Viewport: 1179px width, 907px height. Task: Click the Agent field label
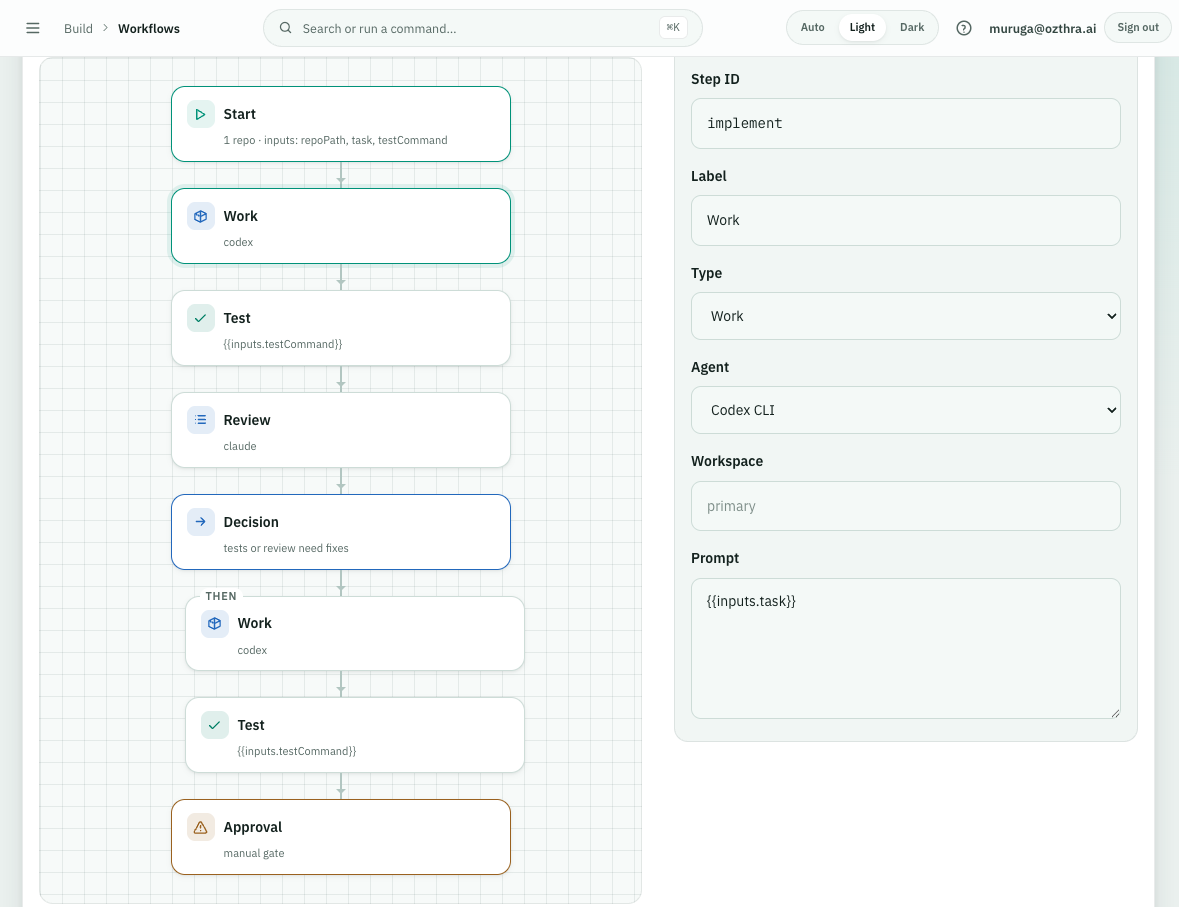pyautogui.click(x=710, y=367)
